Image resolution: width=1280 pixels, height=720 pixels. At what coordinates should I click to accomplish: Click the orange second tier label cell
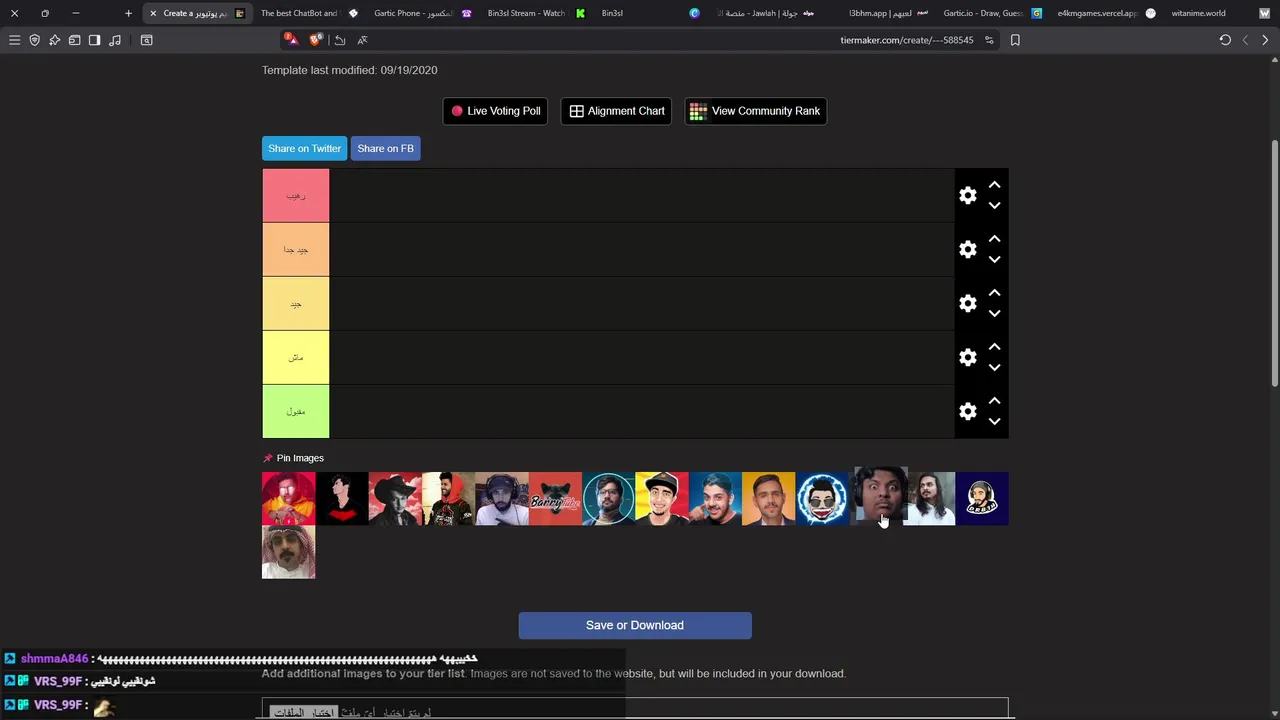(295, 250)
